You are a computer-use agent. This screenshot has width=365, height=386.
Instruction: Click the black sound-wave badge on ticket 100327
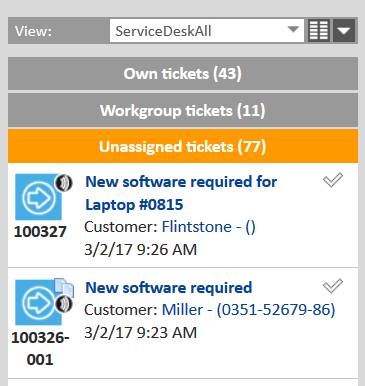(64, 183)
